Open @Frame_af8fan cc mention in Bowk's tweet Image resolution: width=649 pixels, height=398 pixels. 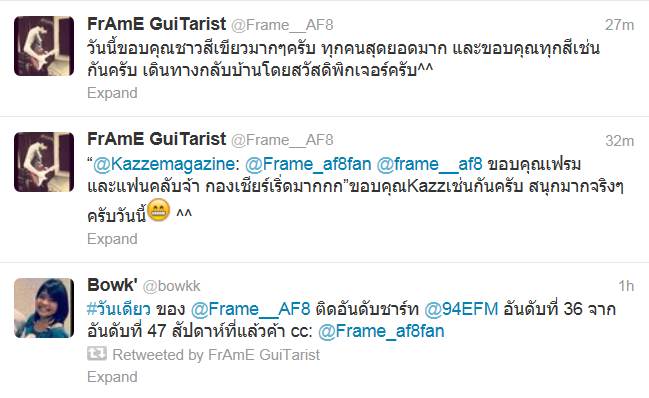point(381,331)
